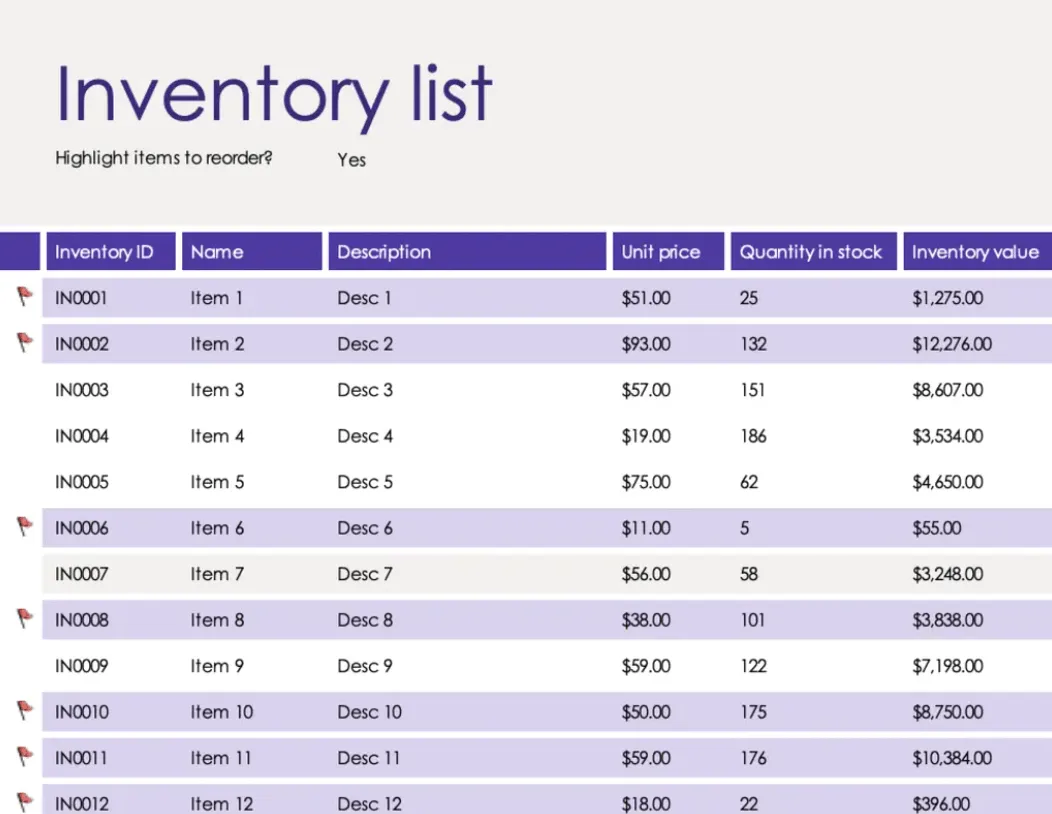Click the $7,198.00 inventory value cell
Screen dimensions: 1052x814
(x=947, y=666)
